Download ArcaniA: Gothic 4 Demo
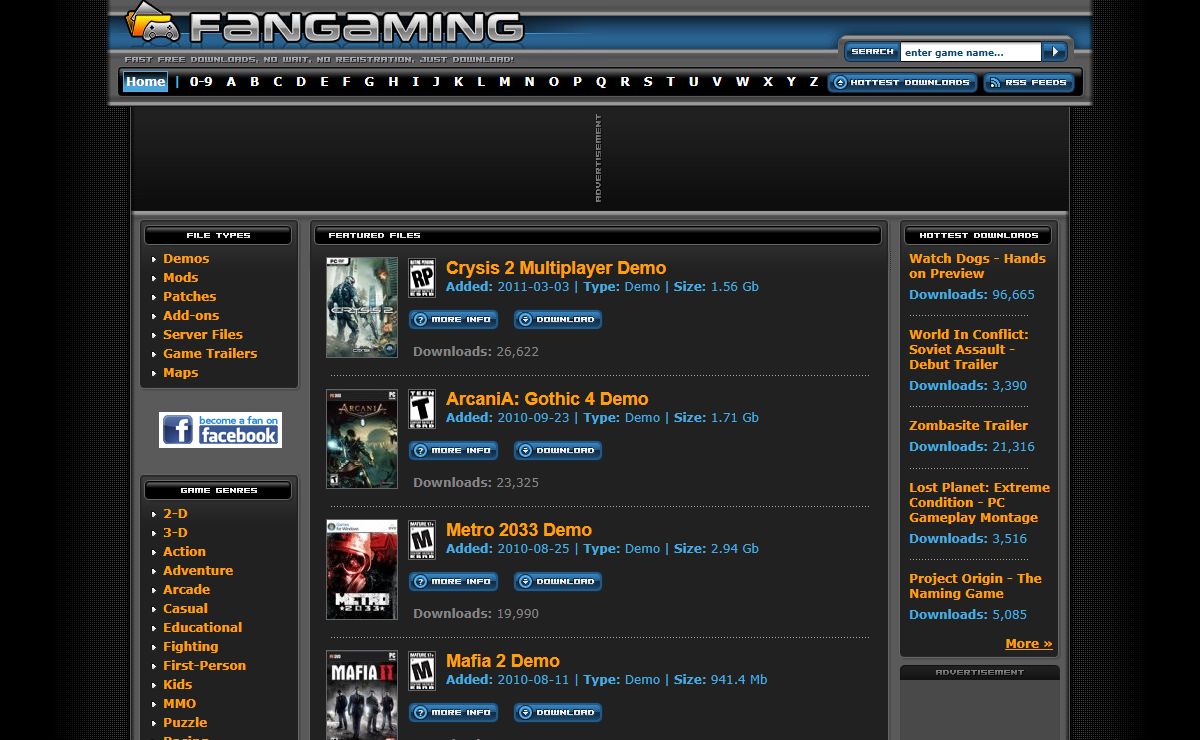The image size is (1200, 740). [558, 451]
